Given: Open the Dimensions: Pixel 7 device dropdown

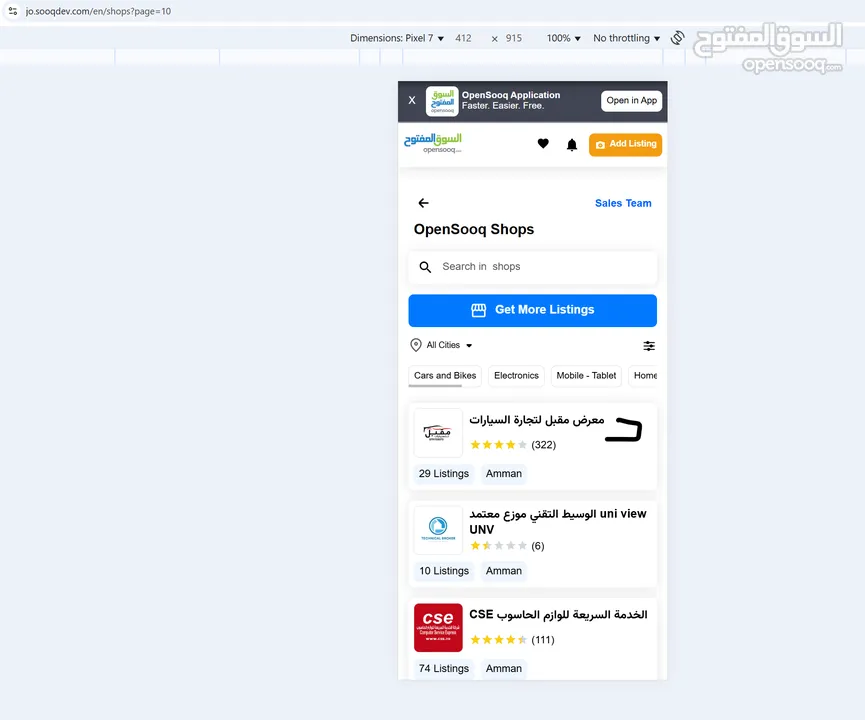Looking at the screenshot, I should pyautogui.click(x=397, y=38).
